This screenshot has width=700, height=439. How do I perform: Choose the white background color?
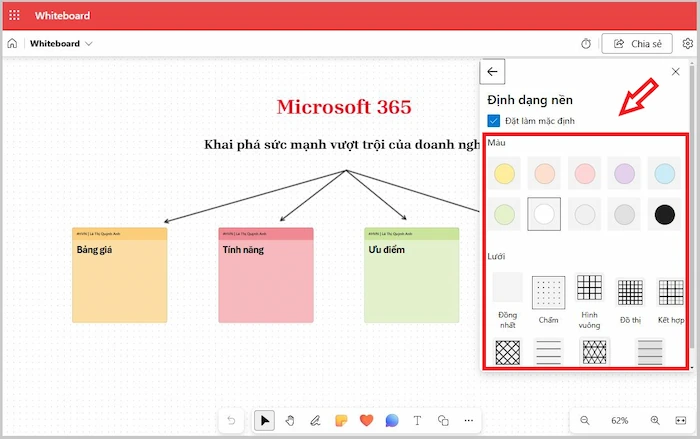(x=544, y=214)
